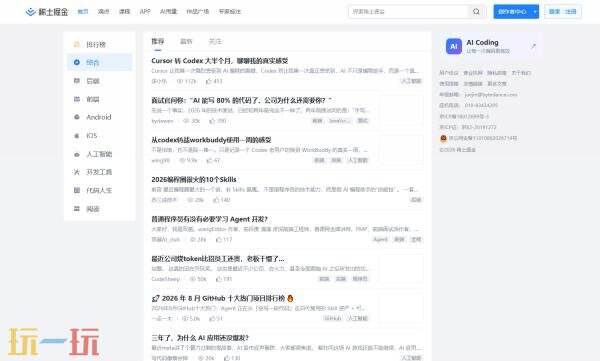Switch to the 推荐 feed tab
The width and height of the screenshot is (600, 361).
click(x=158, y=41)
